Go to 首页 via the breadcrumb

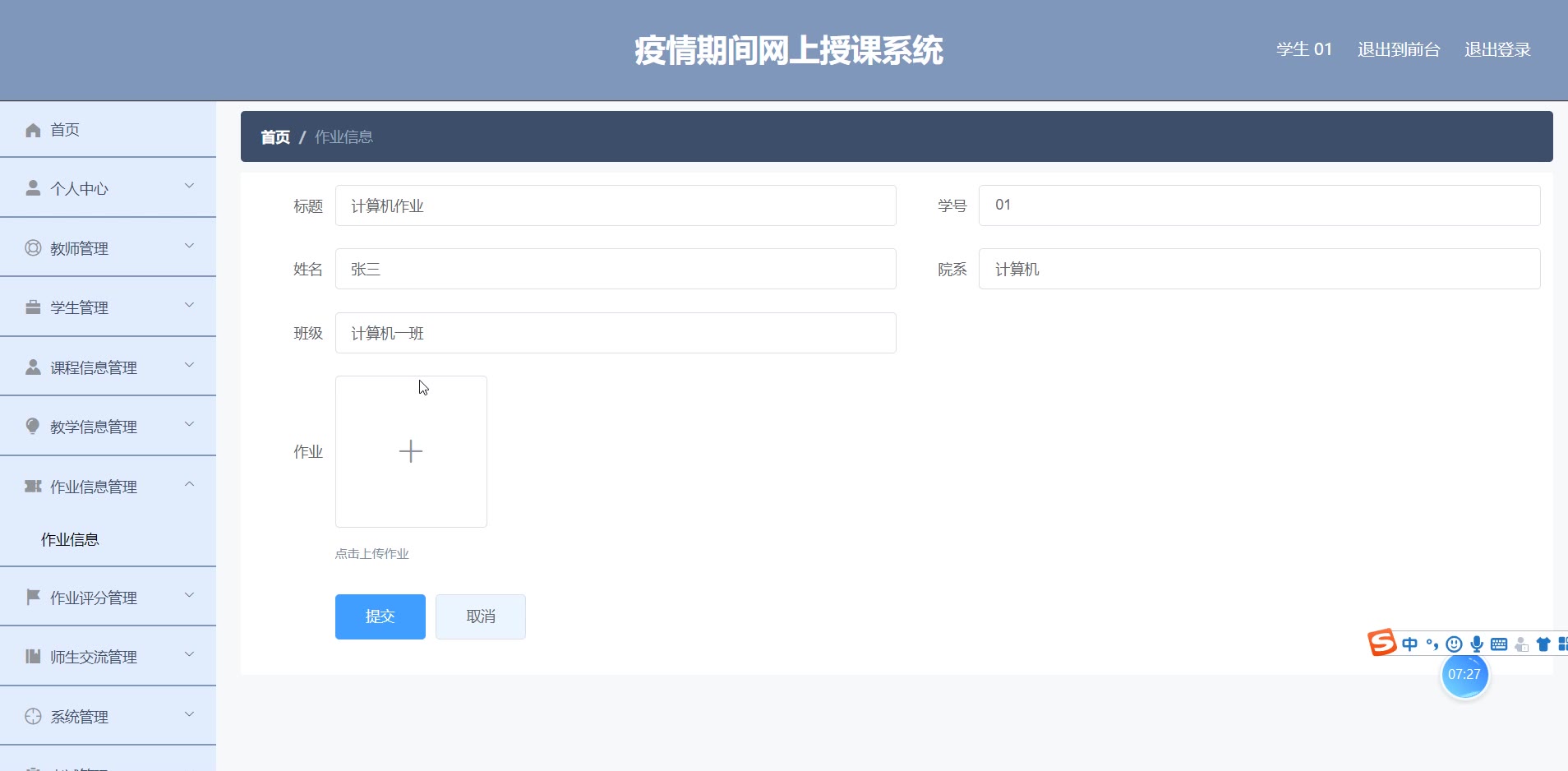tap(275, 137)
